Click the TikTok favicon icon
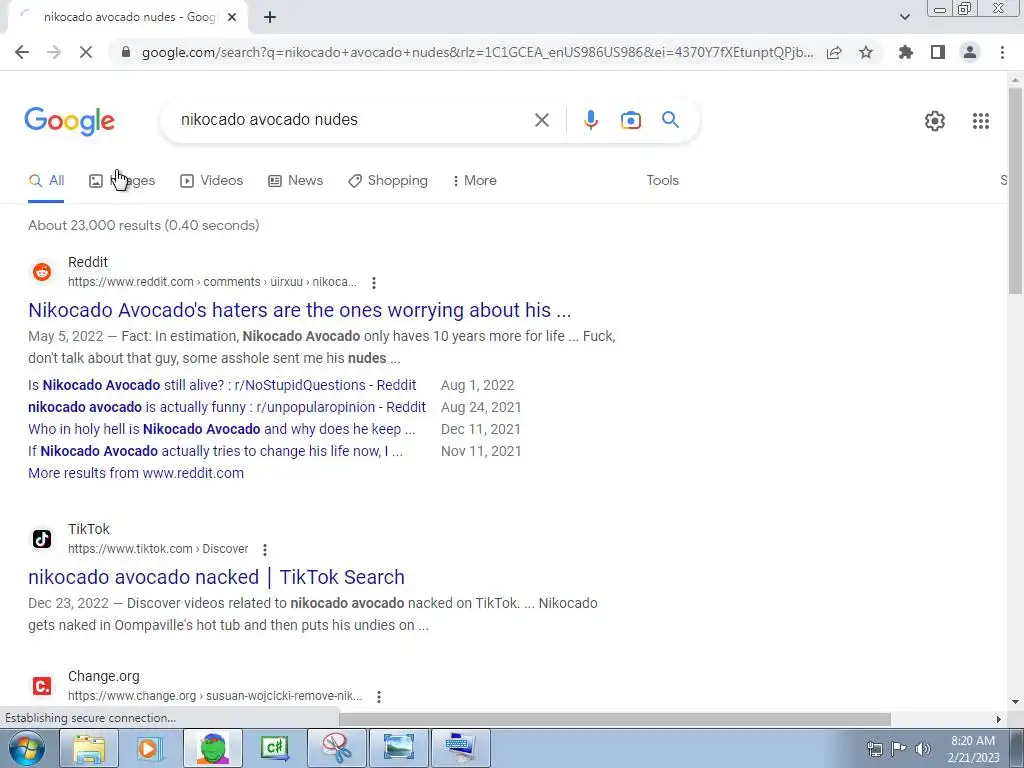This screenshot has width=1024, height=768. (42, 539)
